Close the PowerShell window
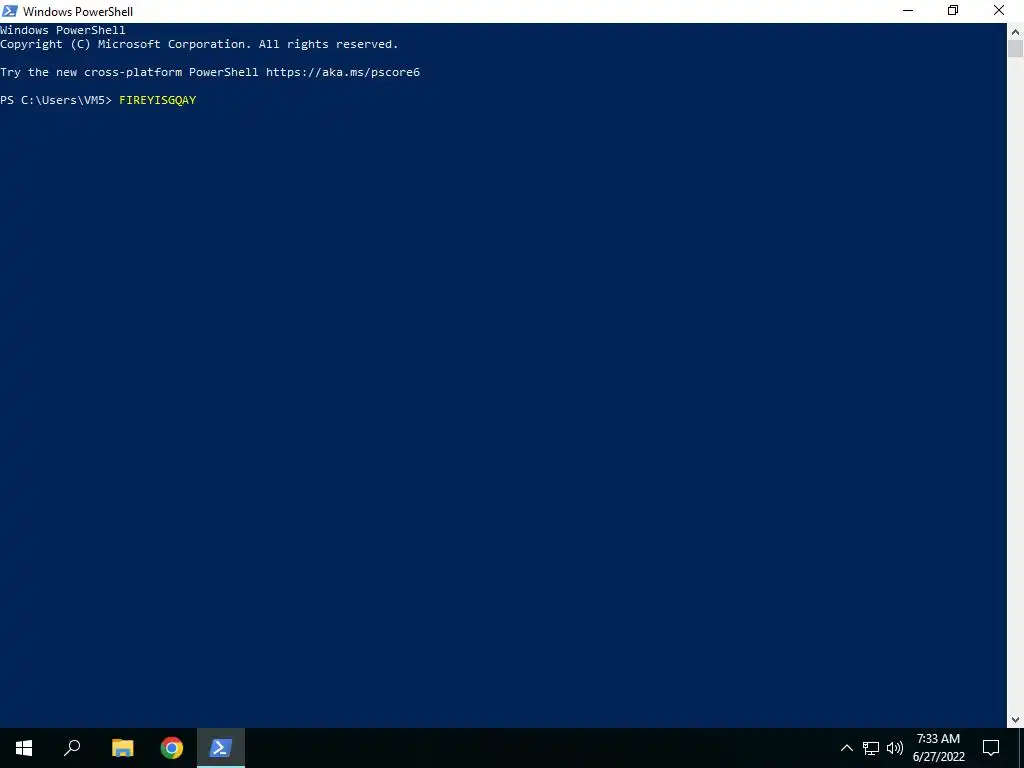 [999, 10]
